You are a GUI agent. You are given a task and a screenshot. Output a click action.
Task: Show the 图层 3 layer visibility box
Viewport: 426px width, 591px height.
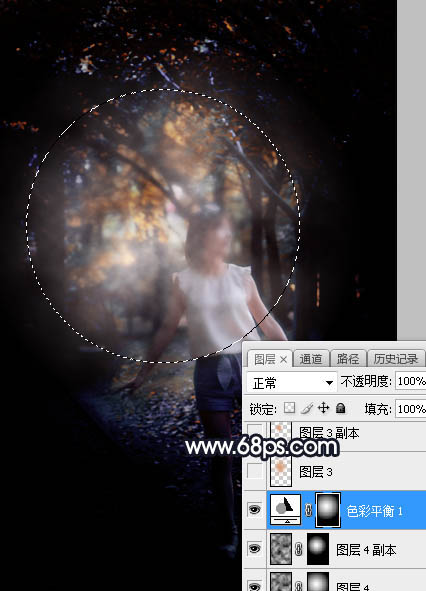[x=255, y=471]
